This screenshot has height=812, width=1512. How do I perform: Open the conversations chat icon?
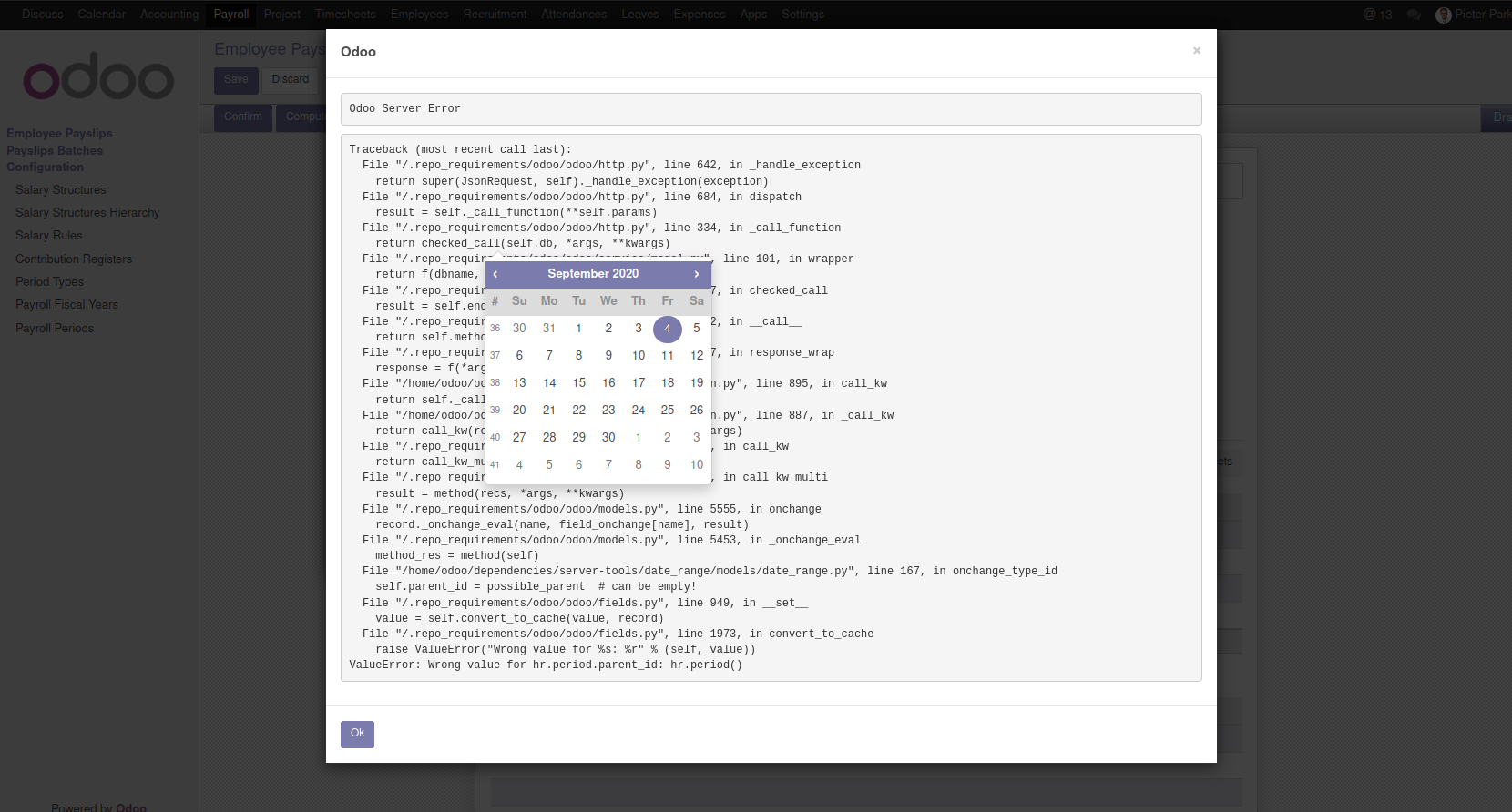coord(1414,15)
